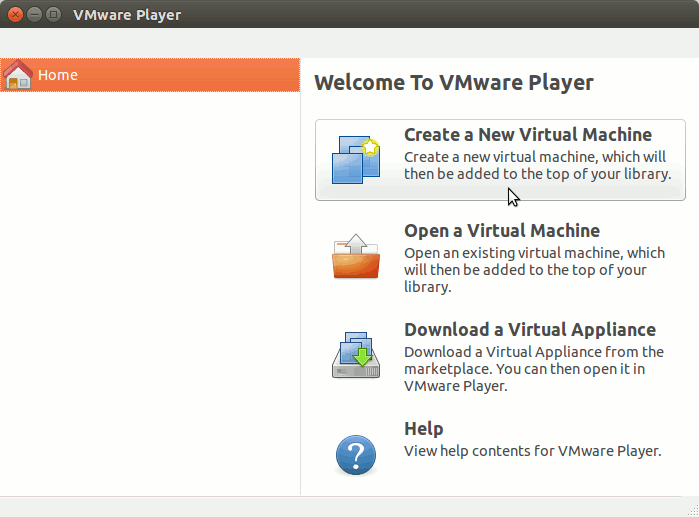Minimize the VMware Player window
699x517 pixels.
click(x=34, y=15)
